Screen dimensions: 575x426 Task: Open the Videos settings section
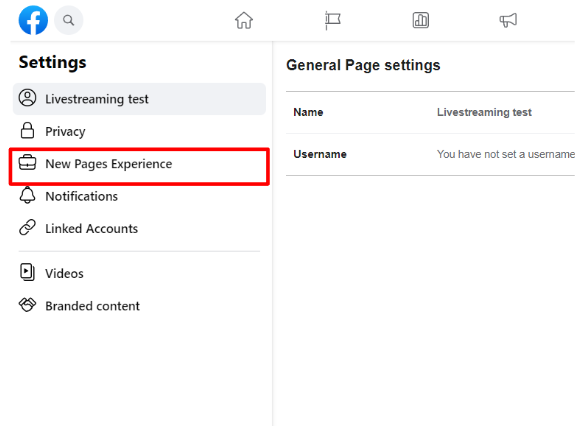click(139, 273)
